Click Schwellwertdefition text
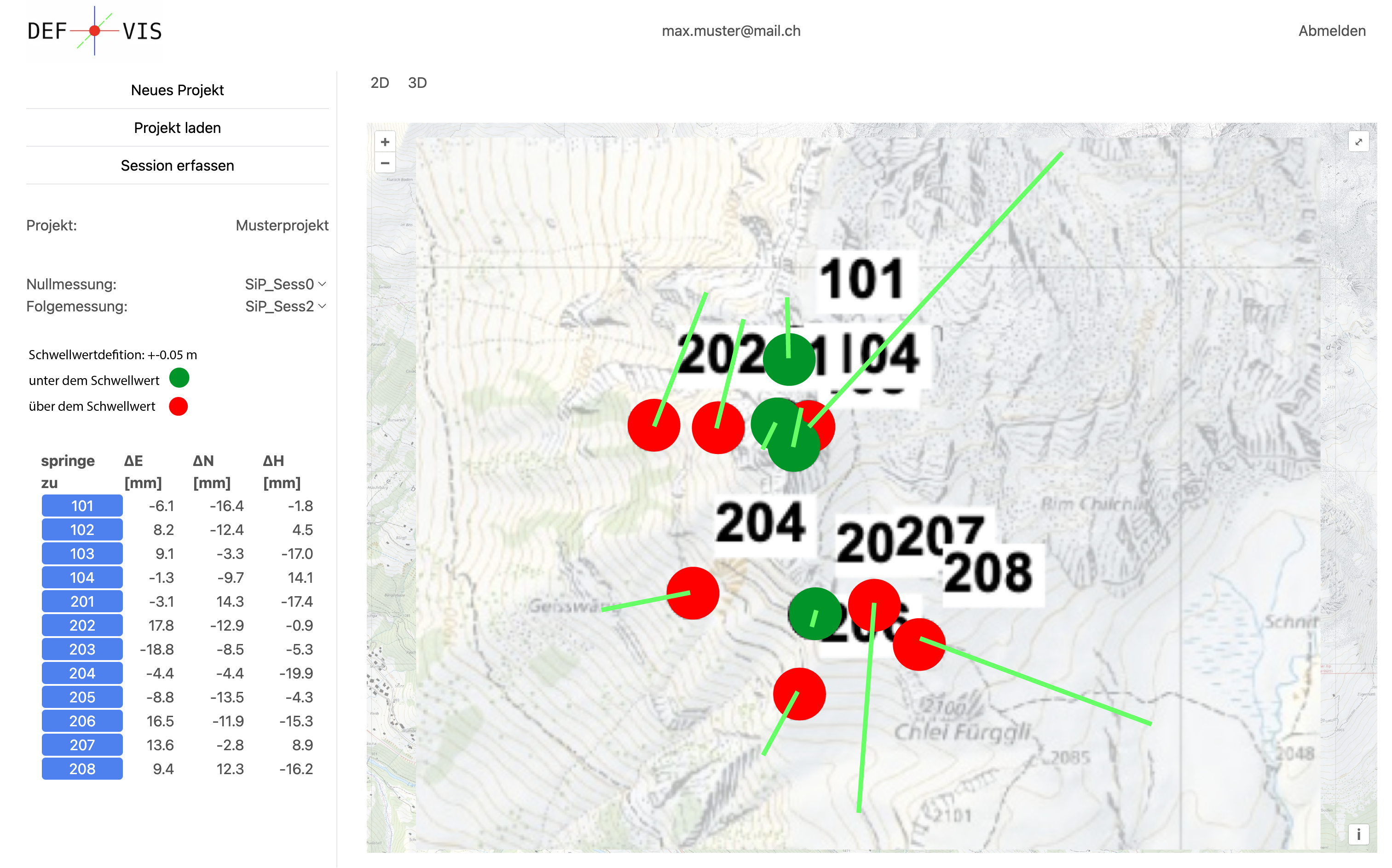The height and width of the screenshot is (868, 1392). pyautogui.click(x=113, y=355)
